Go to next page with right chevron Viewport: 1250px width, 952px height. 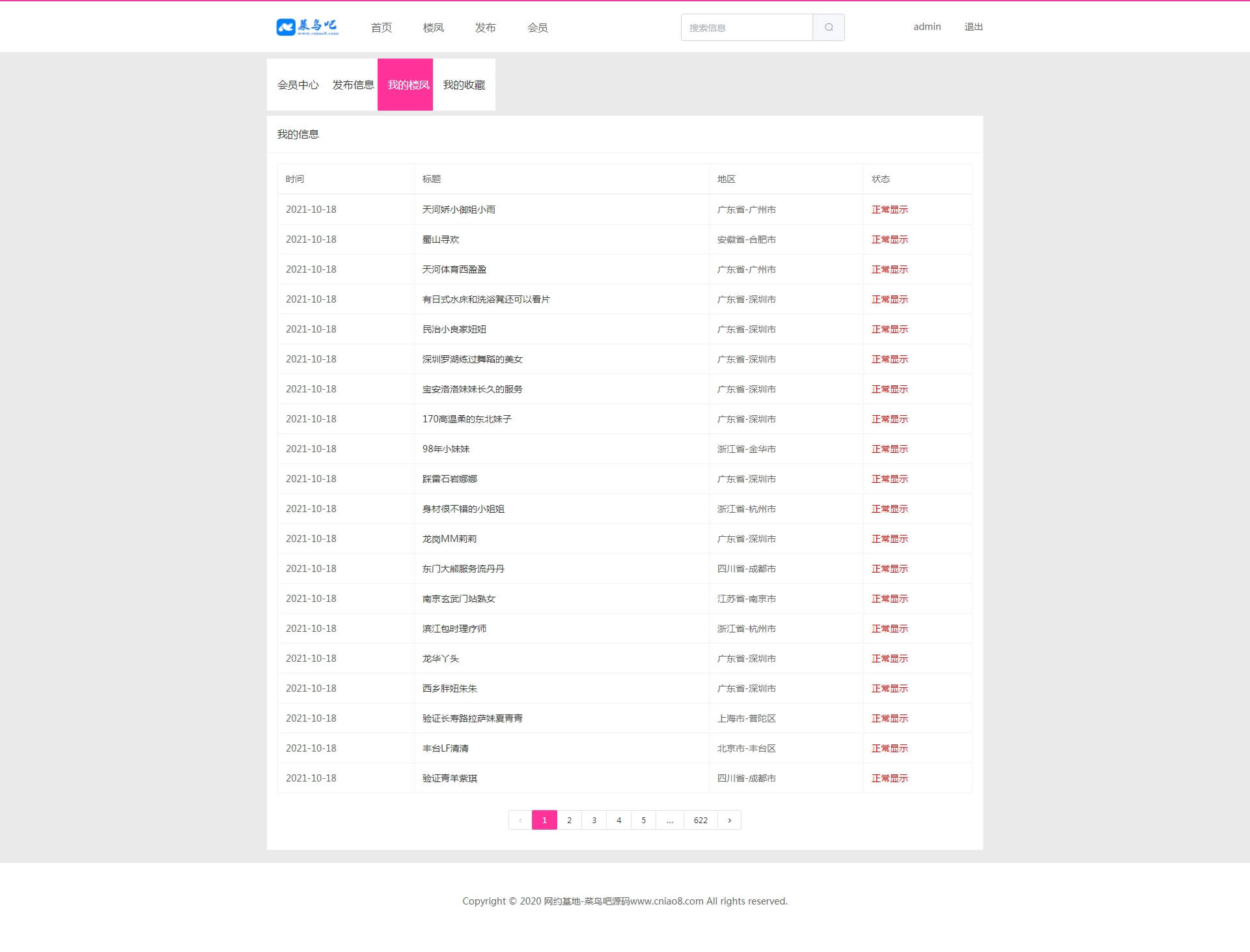[729, 820]
